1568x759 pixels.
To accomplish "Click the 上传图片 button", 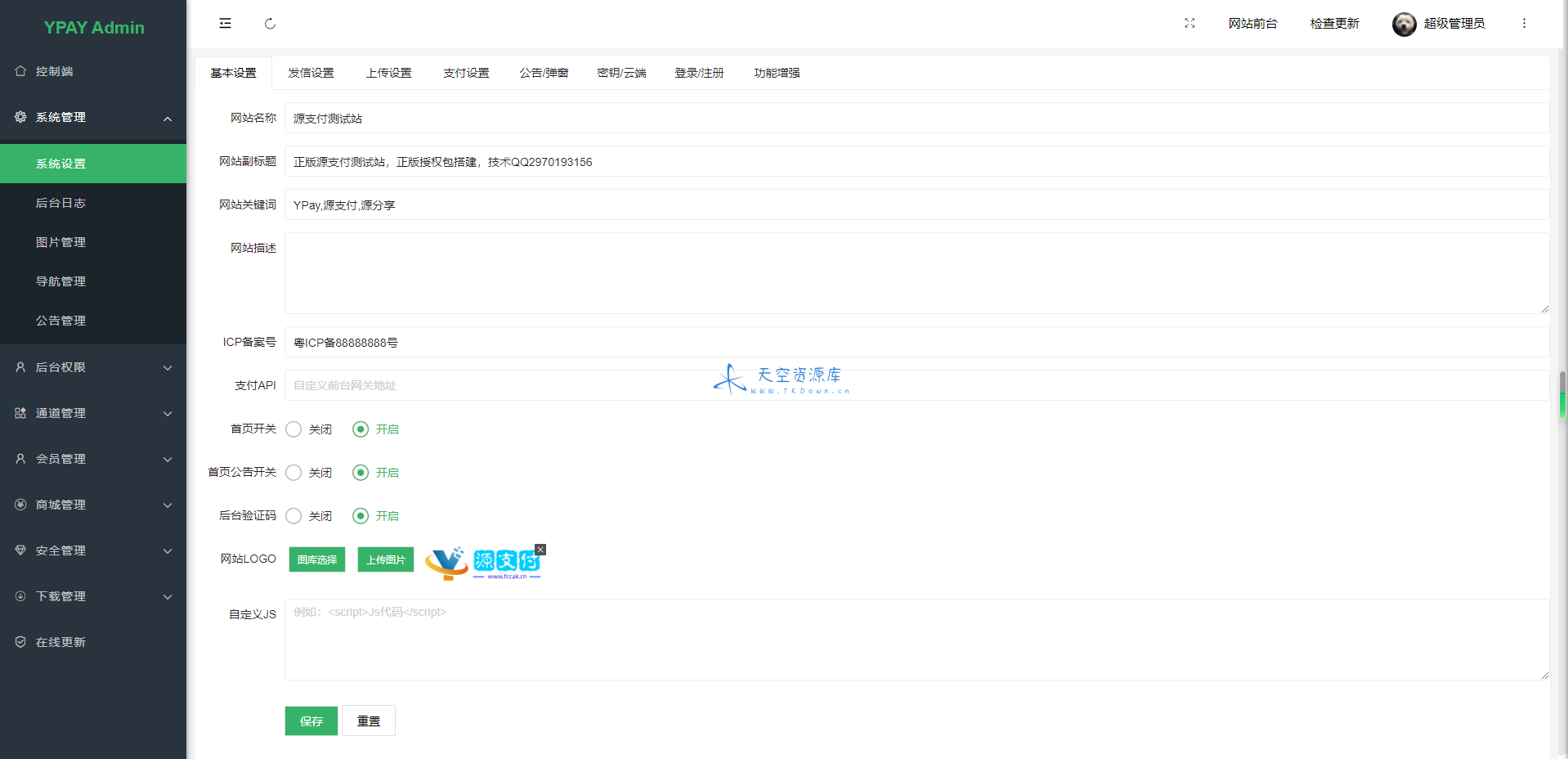I will pyautogui.click(x=386, y=559).
